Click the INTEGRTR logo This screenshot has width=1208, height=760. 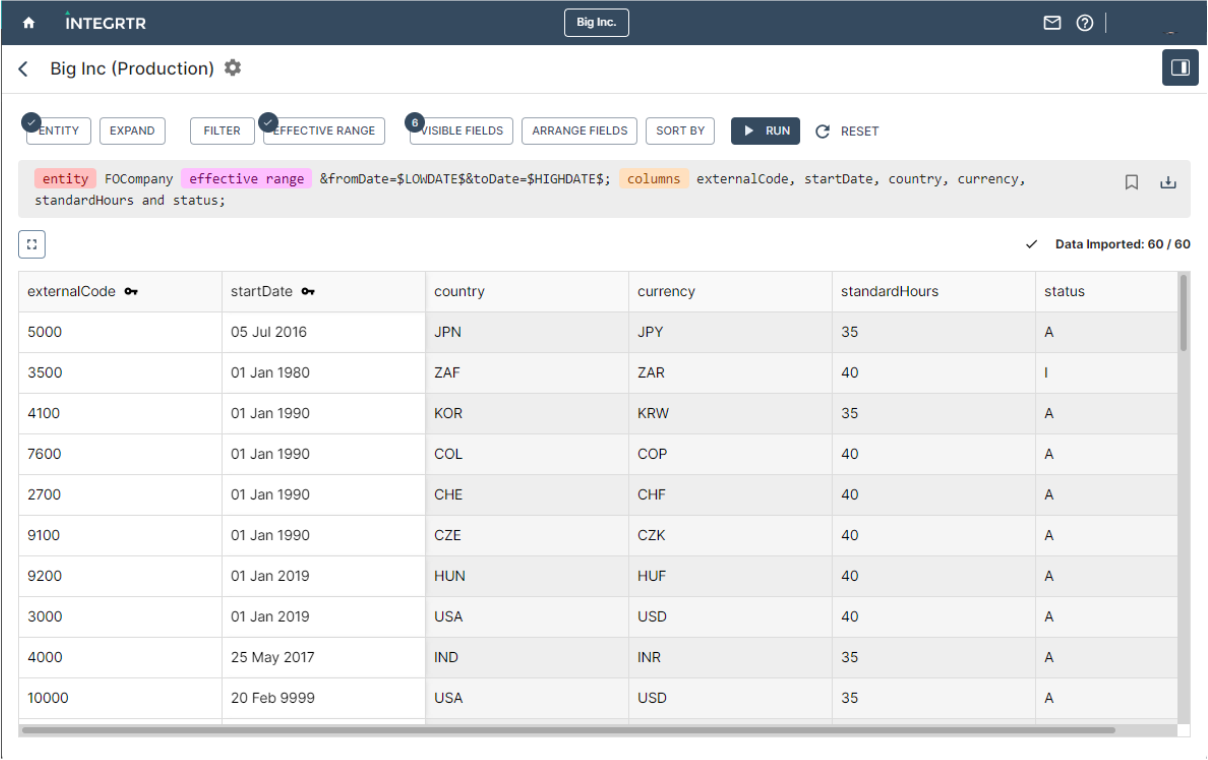(x=104, y=22)
